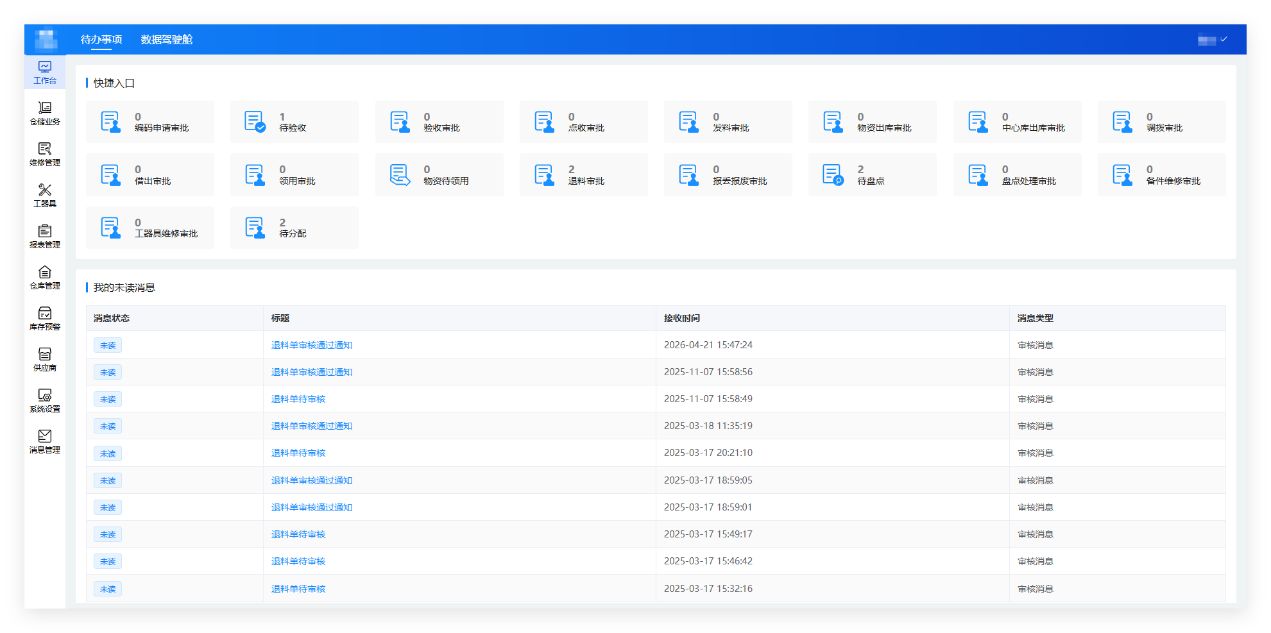
Task: Open the message received 2025-03-18 11:35:19
Action: (x=312, y=426)
